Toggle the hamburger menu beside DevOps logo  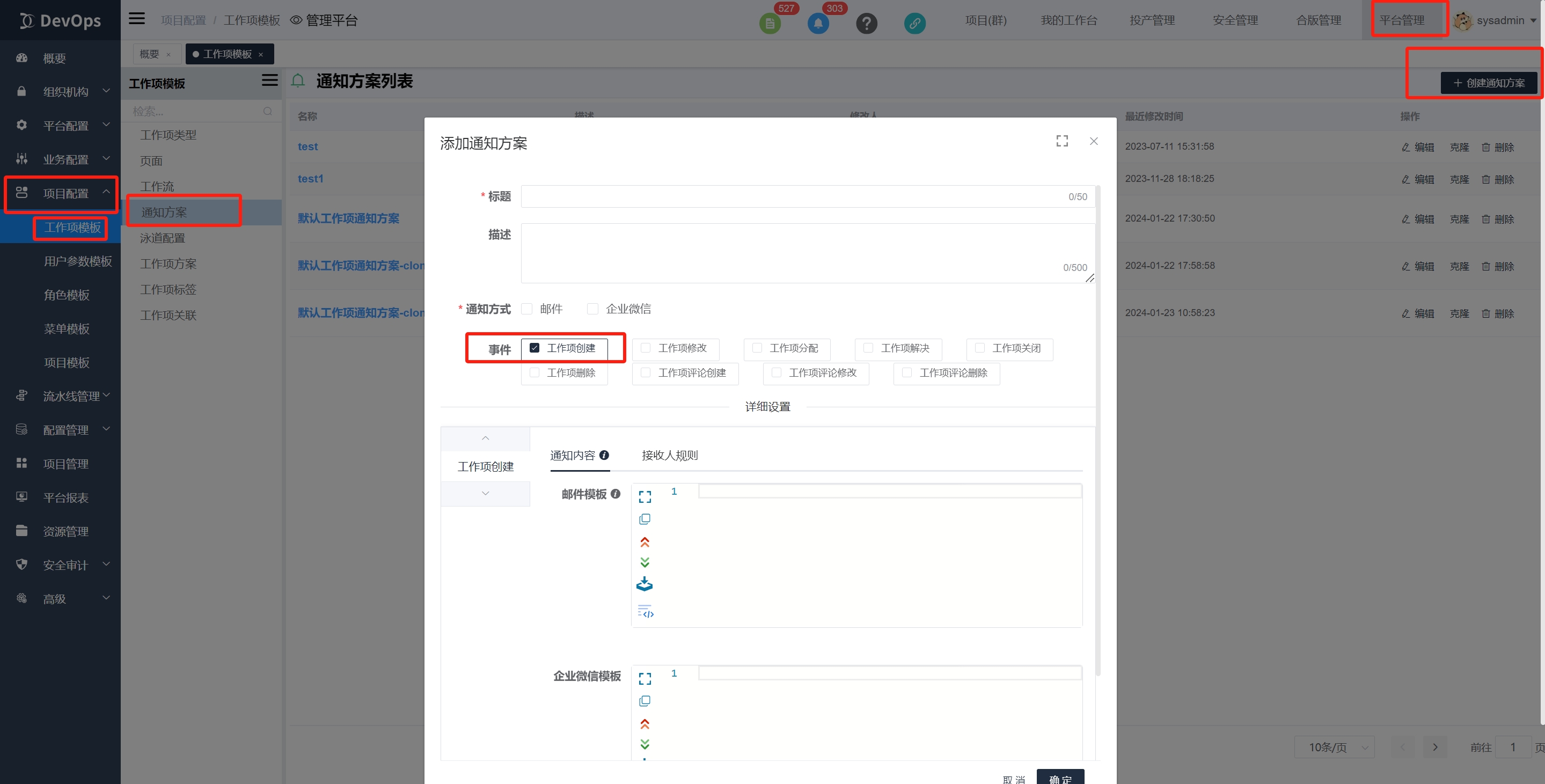(137, 19)
